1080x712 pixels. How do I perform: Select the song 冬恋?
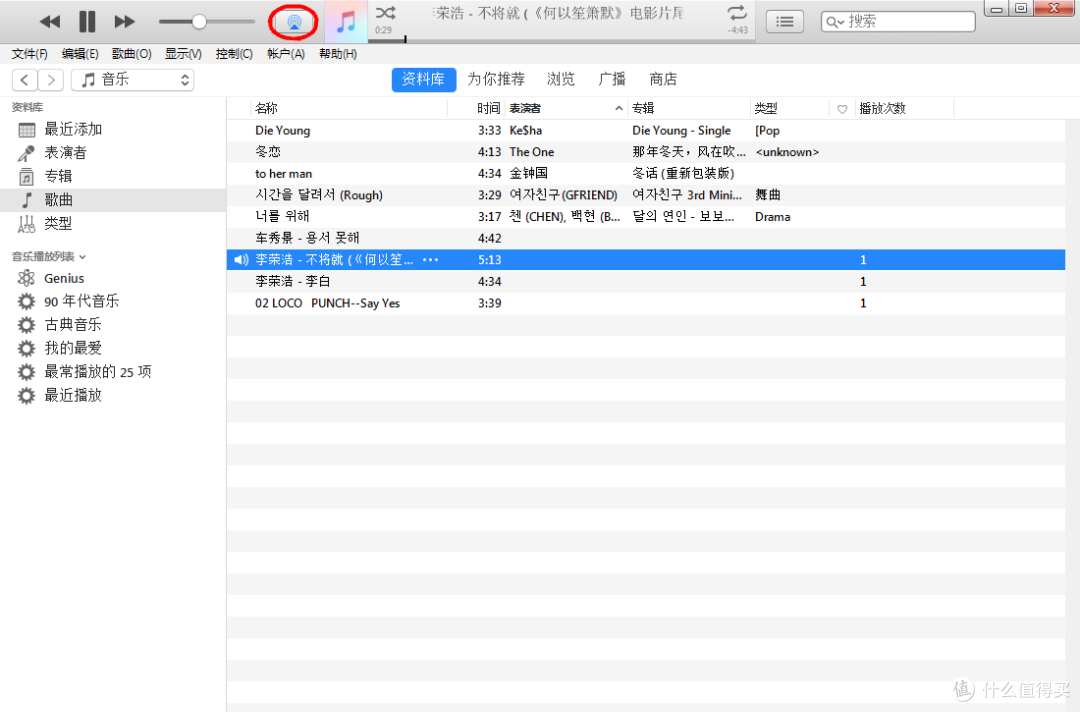click(x=646, y=152)
